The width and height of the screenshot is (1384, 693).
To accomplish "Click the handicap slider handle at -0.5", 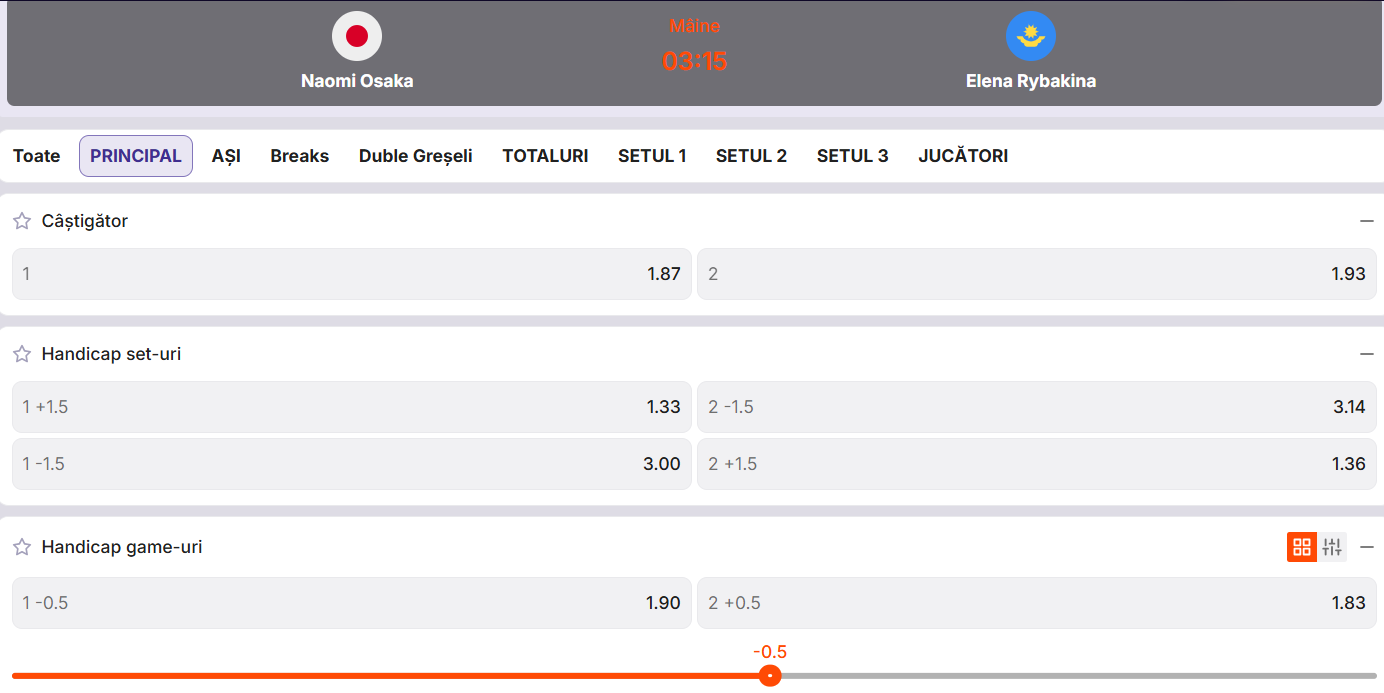I will [x=770, y=676].
